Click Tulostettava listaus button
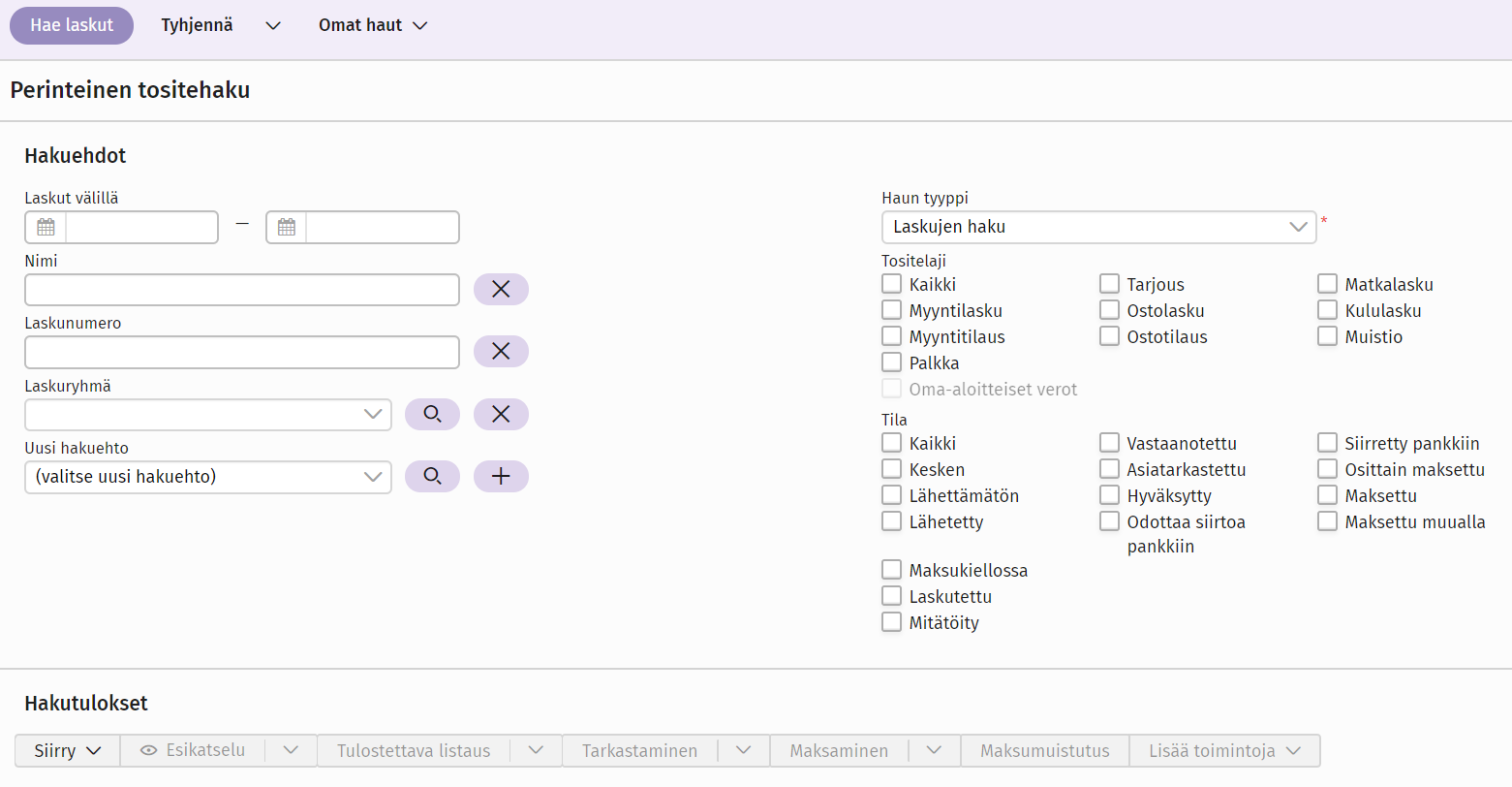This screenshot has height=787, width=1512. point(414,750)
